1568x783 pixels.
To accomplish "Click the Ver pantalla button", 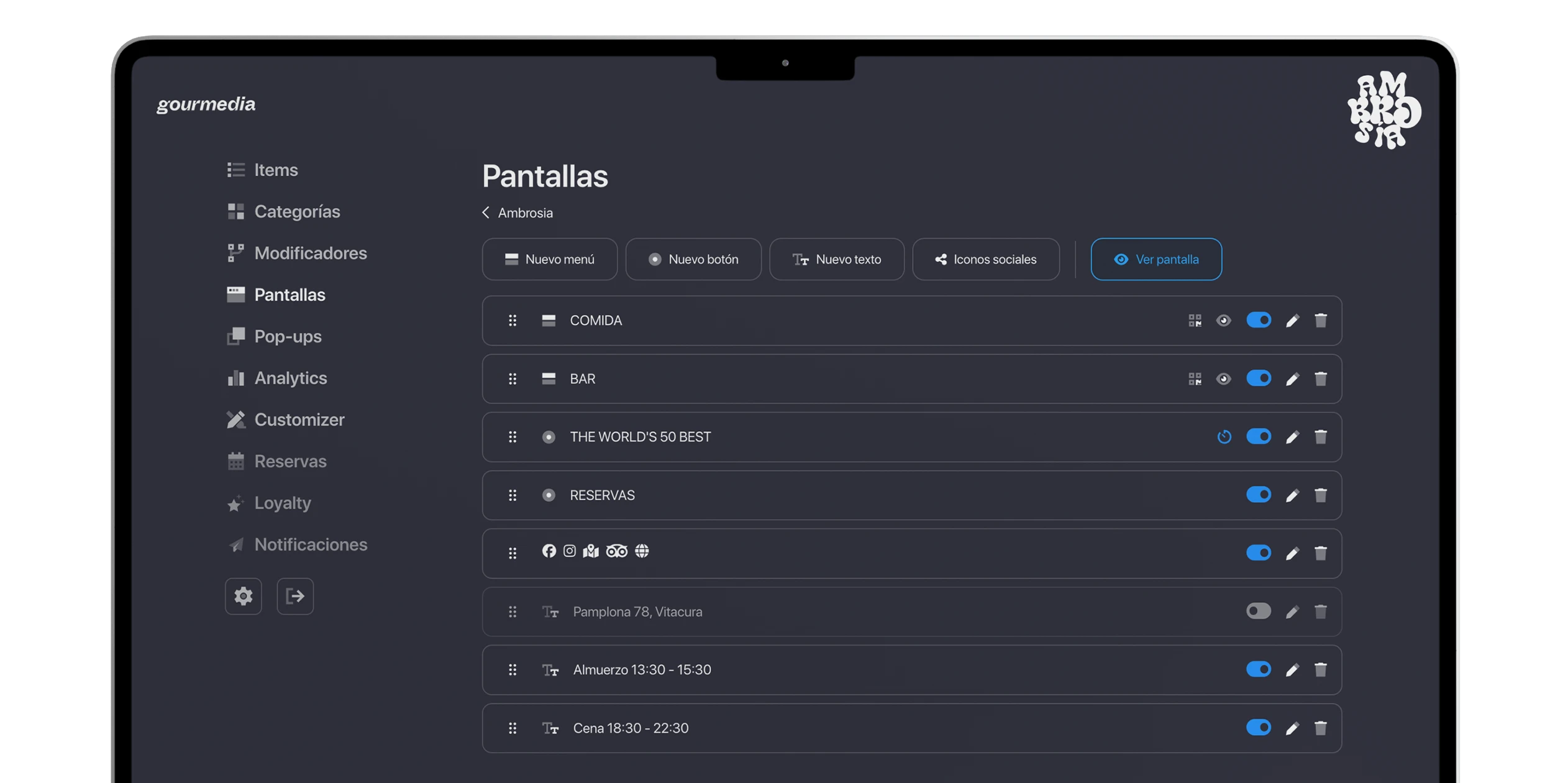I will [x=1156, y=259].
